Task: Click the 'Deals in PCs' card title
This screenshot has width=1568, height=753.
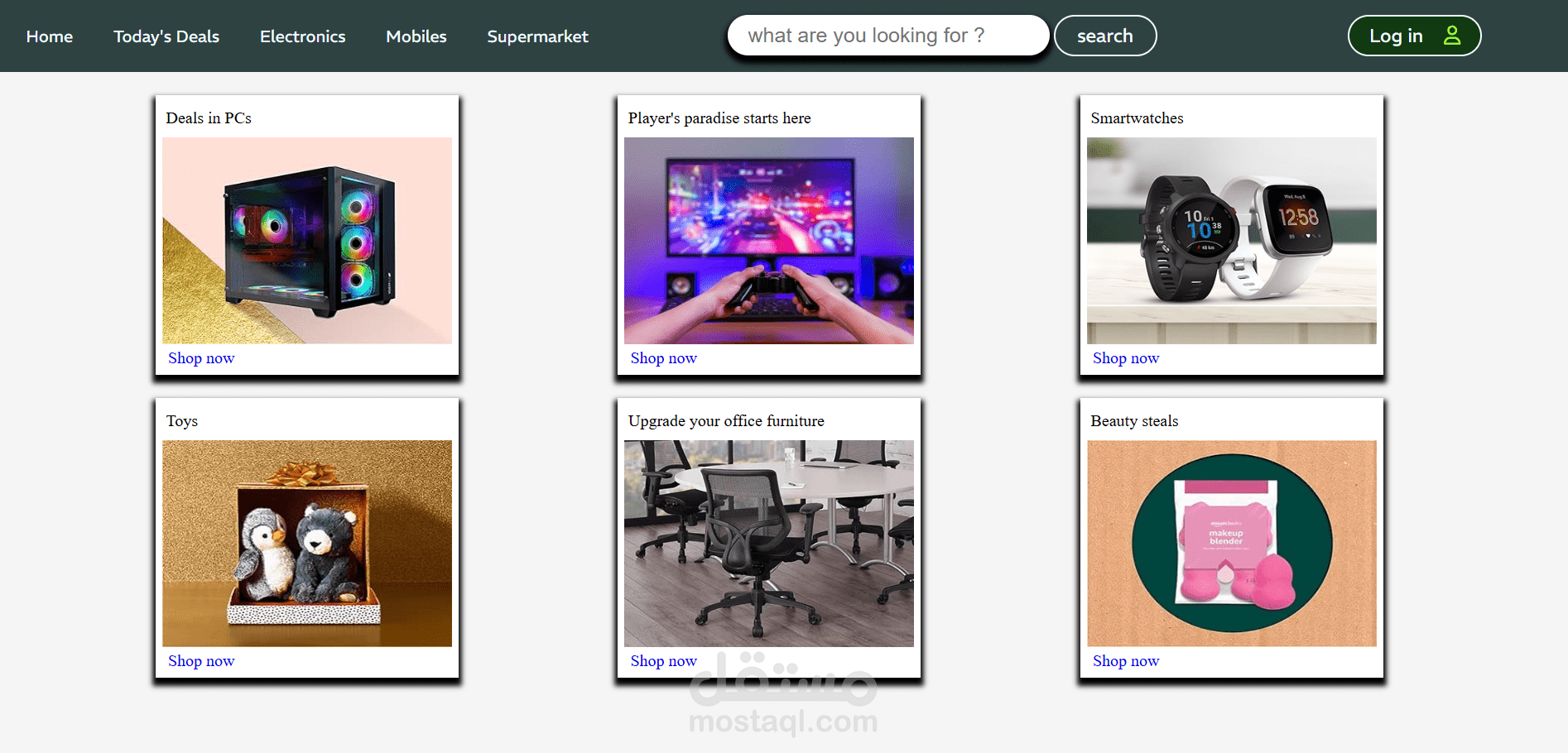Action: [209, 118]
